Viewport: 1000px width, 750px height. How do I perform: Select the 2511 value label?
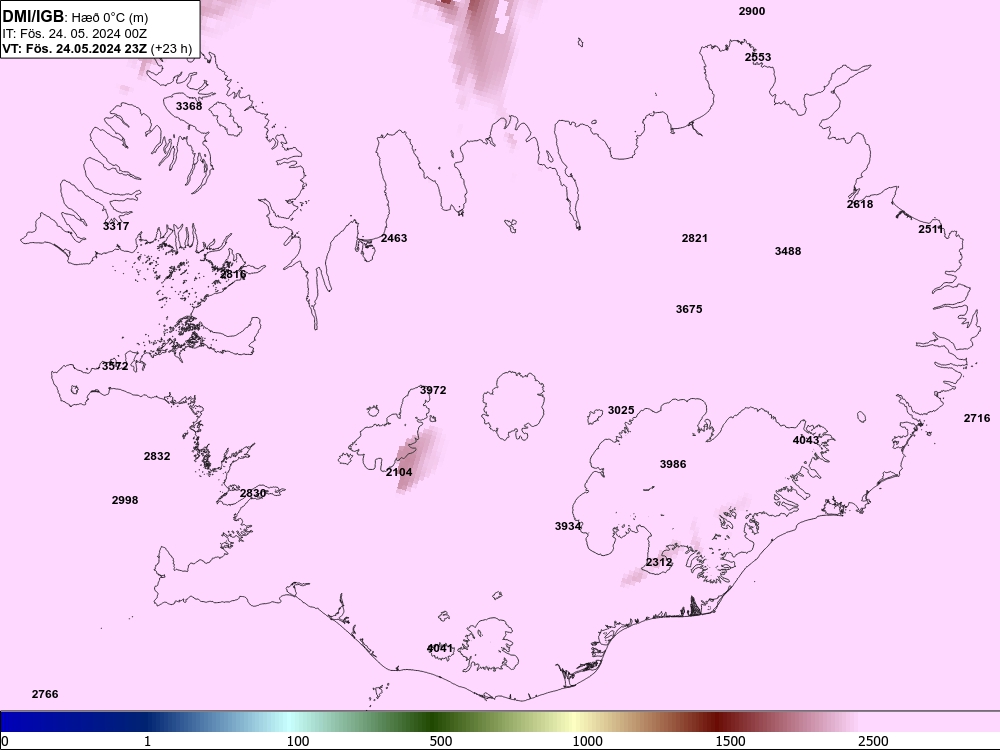click(930, 229)
